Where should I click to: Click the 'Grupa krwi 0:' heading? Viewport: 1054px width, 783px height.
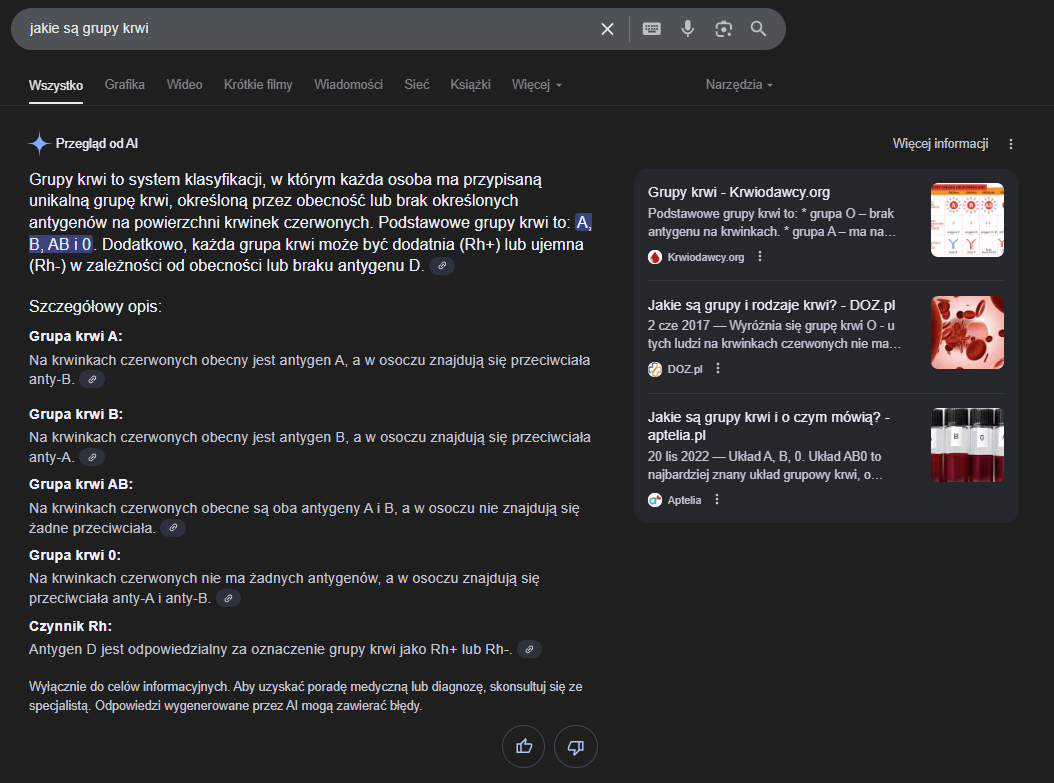[x=75, y=555]
